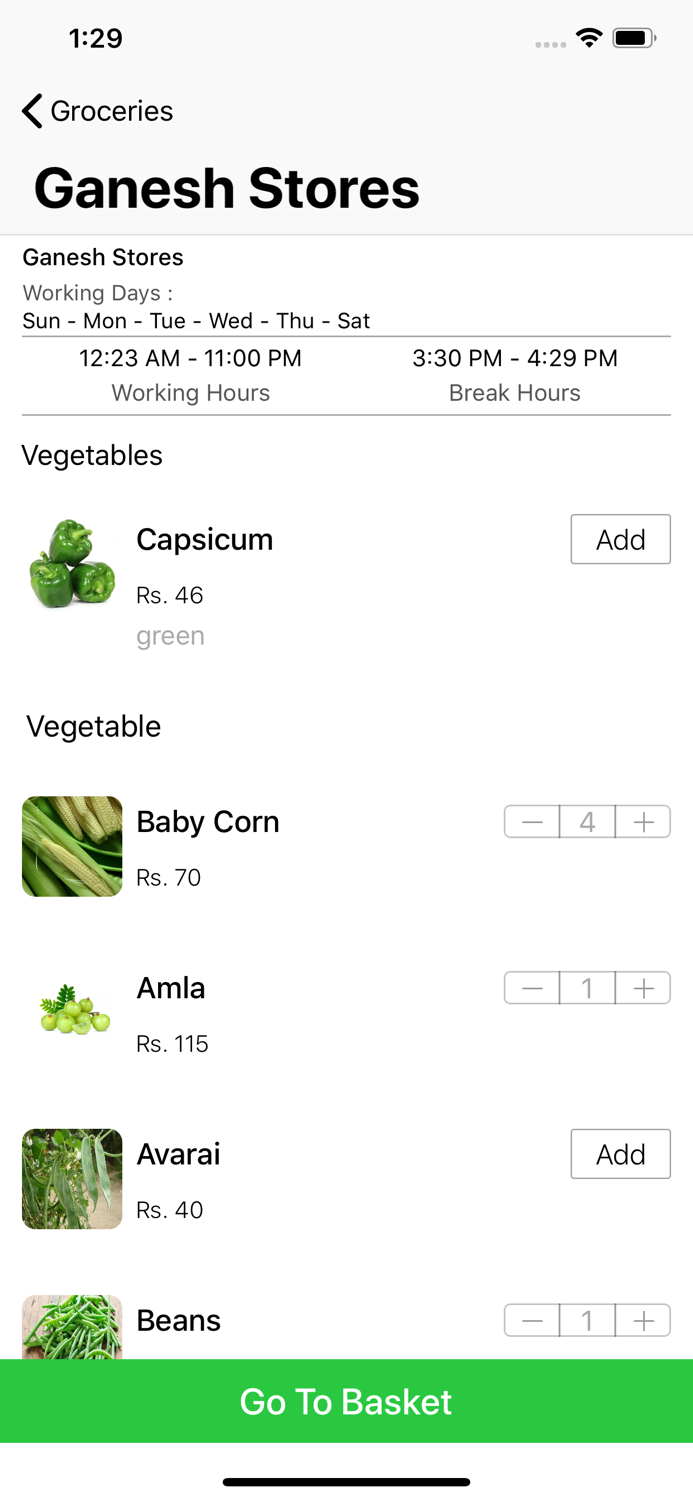
Task: Add Capsicum to the basket
Action: tap(620, 539)
